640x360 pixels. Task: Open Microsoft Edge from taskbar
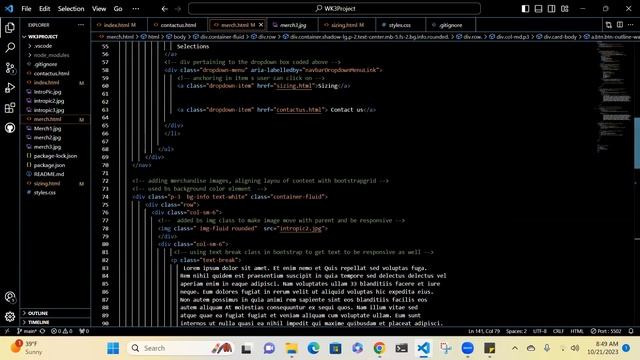coord(313,348)
